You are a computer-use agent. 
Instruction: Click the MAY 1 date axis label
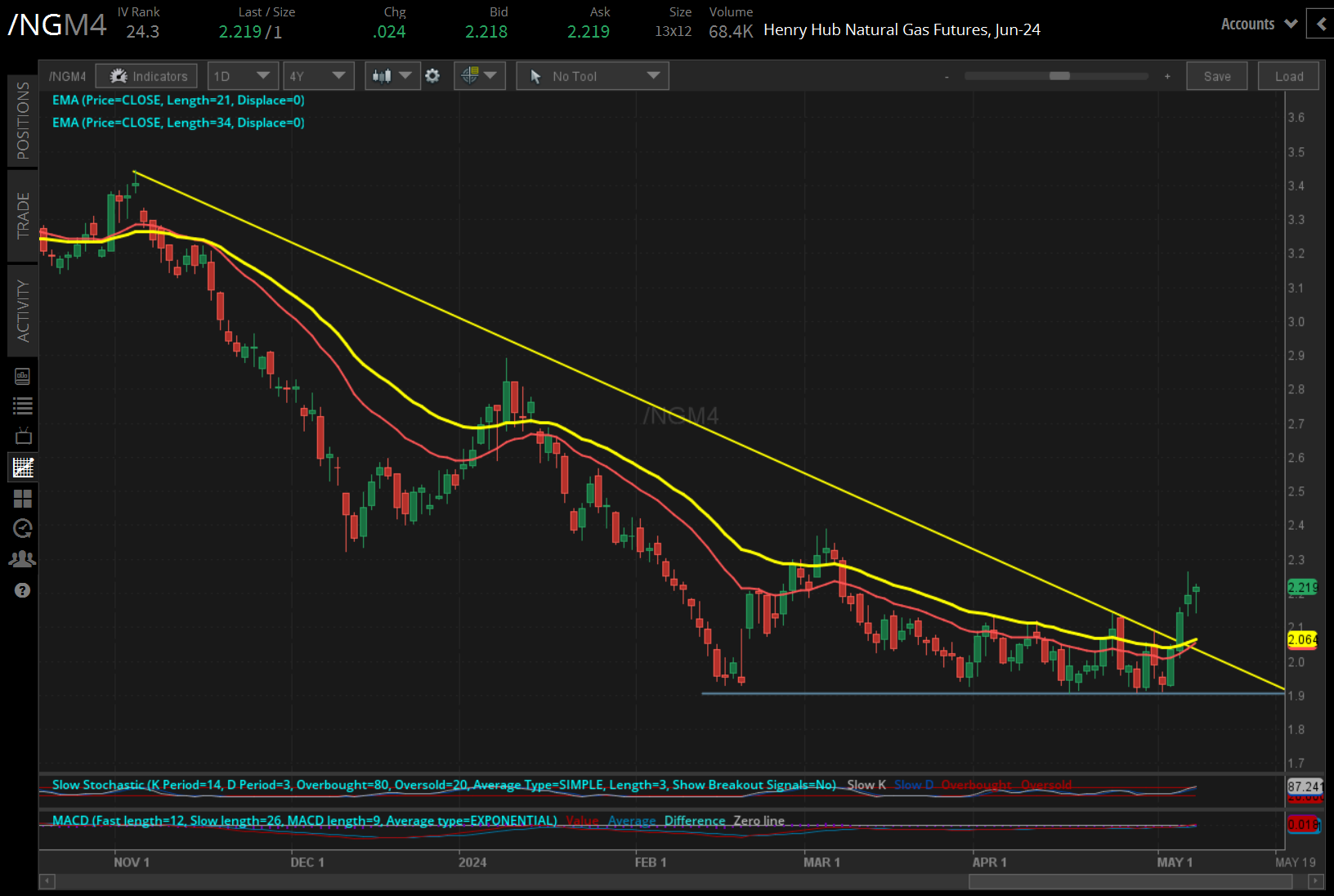pyautogui.click(x=1175, y=862)
